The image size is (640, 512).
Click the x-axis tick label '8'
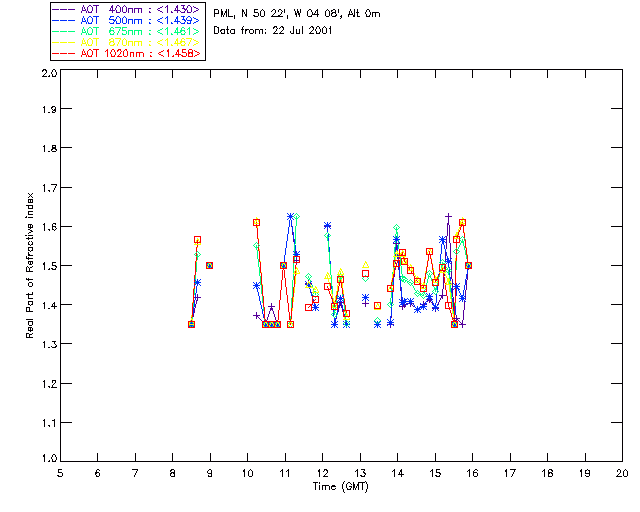173,473
